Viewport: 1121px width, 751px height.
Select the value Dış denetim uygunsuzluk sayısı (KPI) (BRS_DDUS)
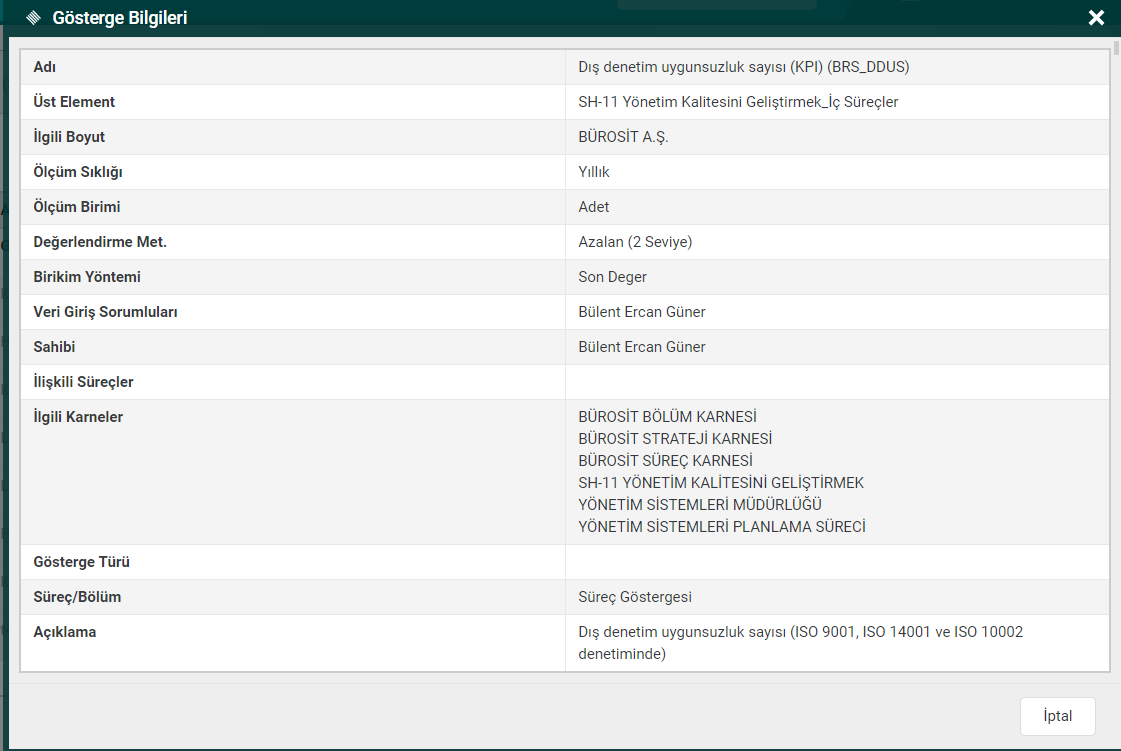coord(744,67)
